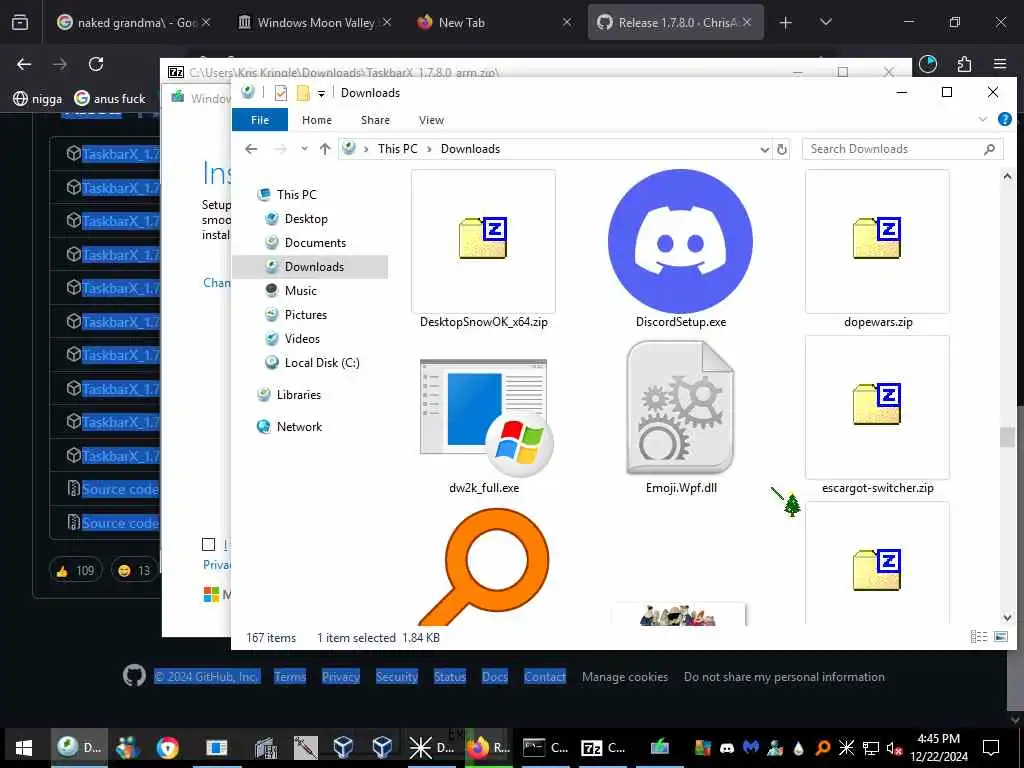Switch to the Windows Moon Valley tab
Screen dimensions: 1024x768
[315, 22]
